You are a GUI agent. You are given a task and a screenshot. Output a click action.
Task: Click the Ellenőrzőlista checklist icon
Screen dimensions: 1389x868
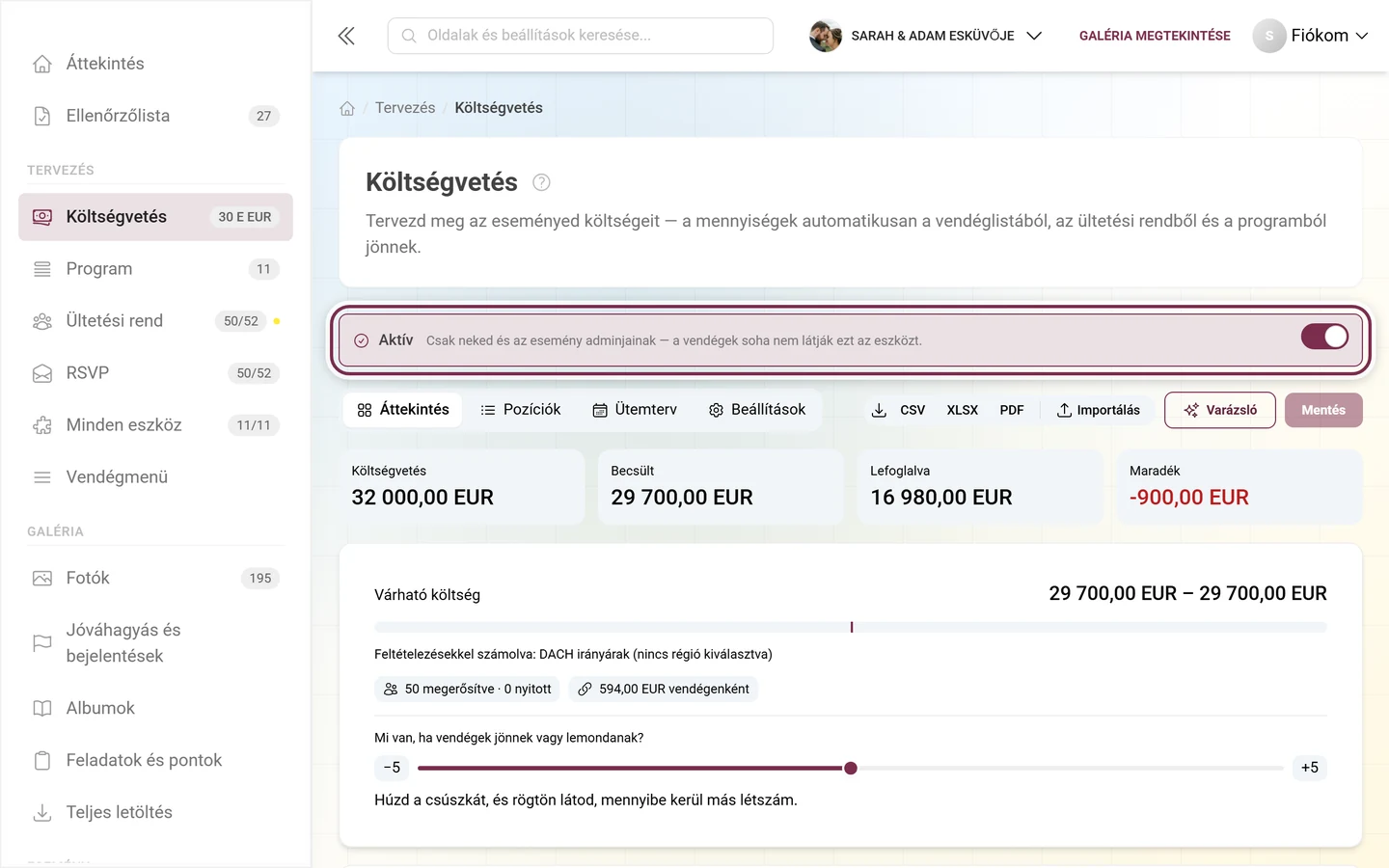click(42, 116)
